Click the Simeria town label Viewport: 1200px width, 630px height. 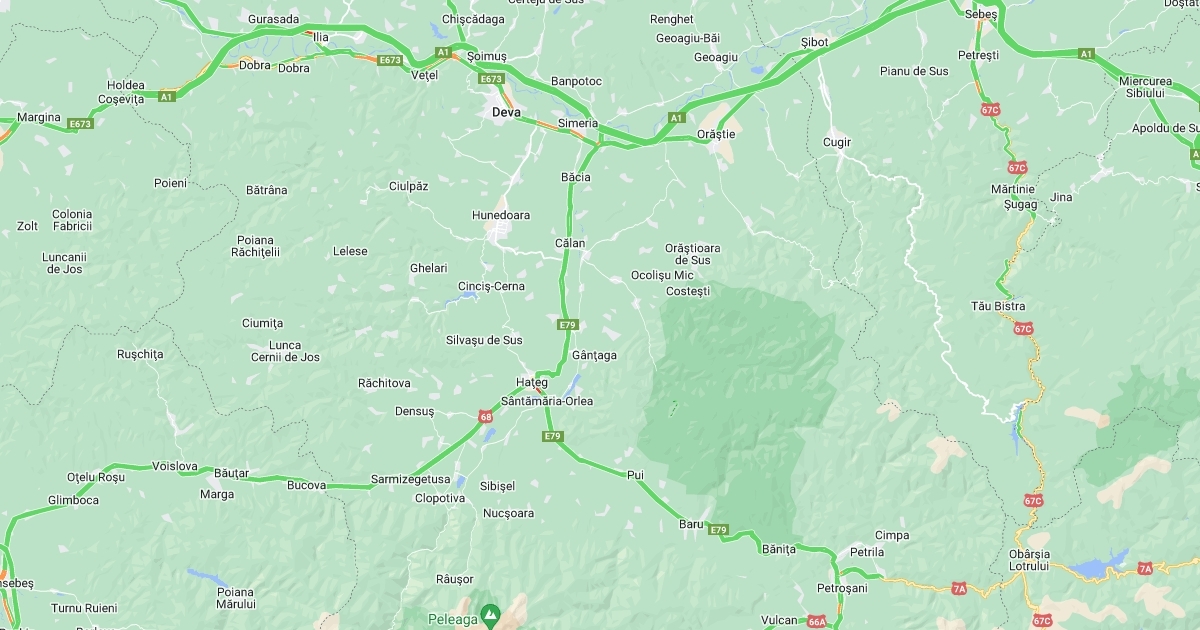click(x=578, y=123)
